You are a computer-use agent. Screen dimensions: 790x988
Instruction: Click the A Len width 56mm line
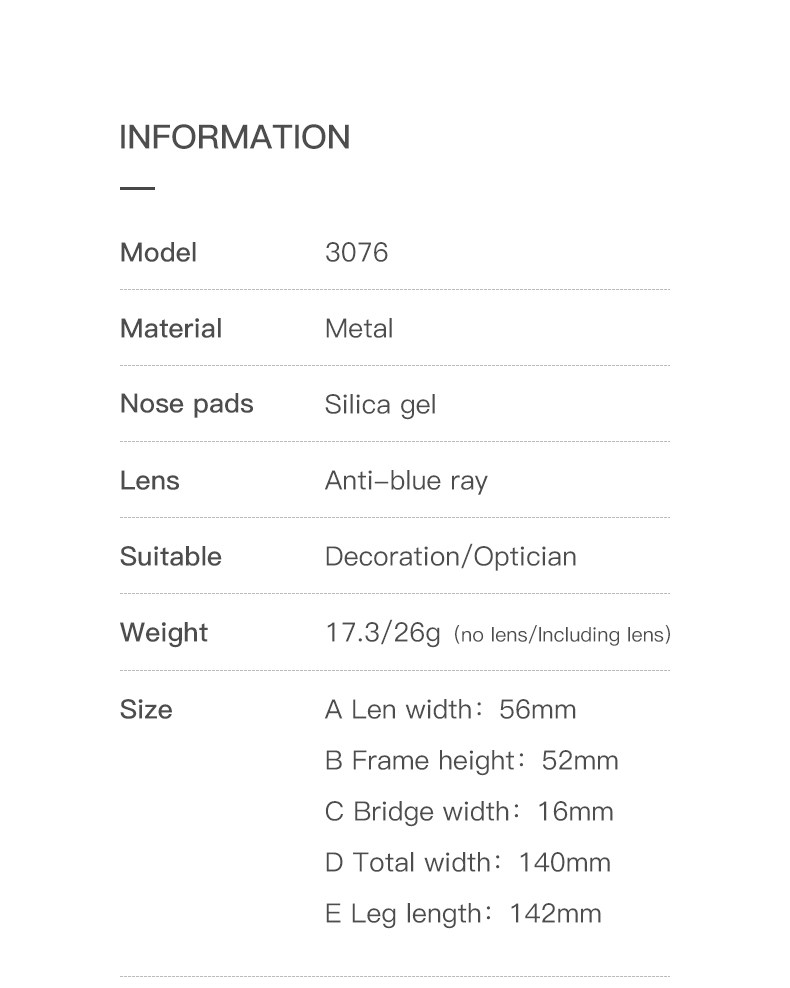tap(451, 710)
